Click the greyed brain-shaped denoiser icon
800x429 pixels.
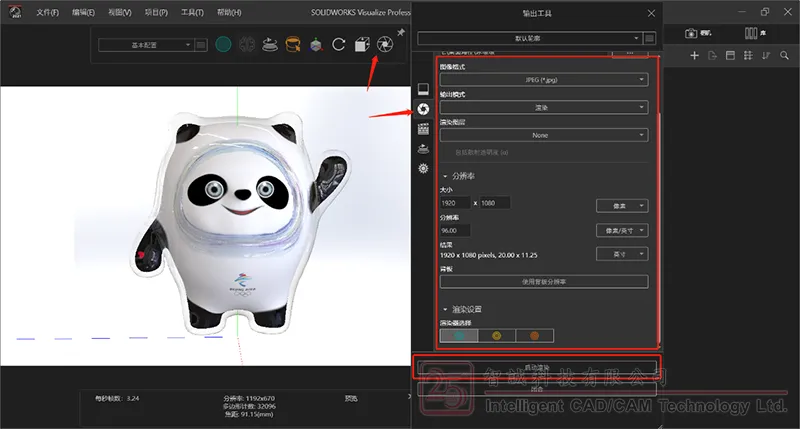click(x=247, y=45)
